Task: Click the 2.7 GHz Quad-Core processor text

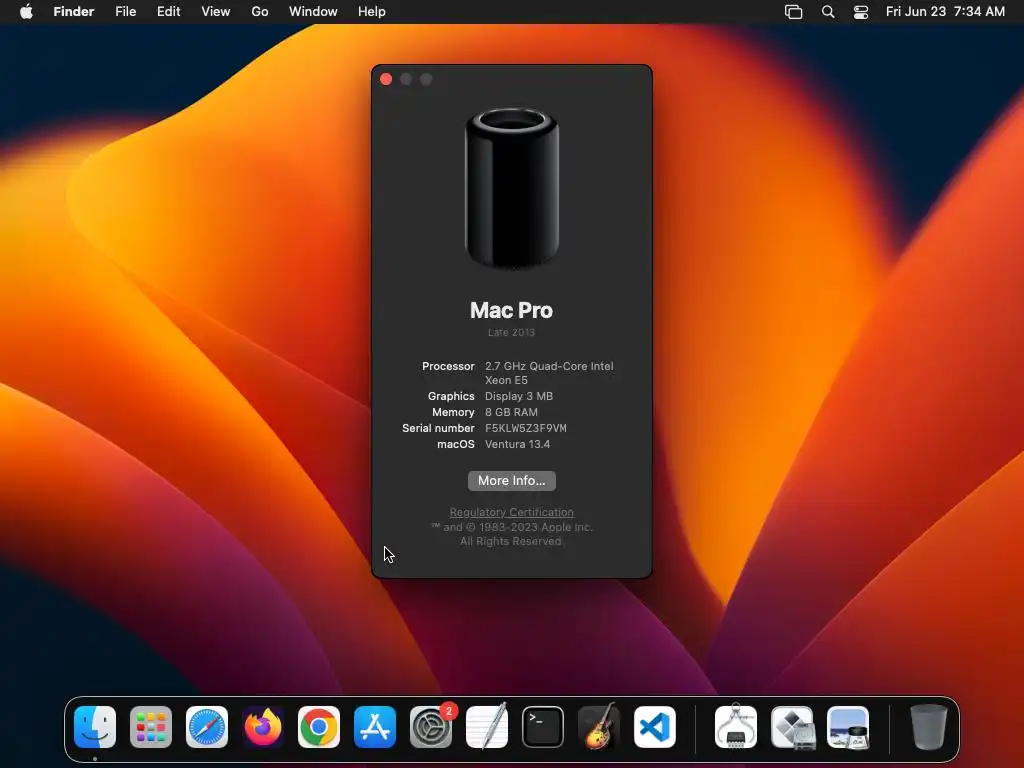Action: tap(549, 373)
